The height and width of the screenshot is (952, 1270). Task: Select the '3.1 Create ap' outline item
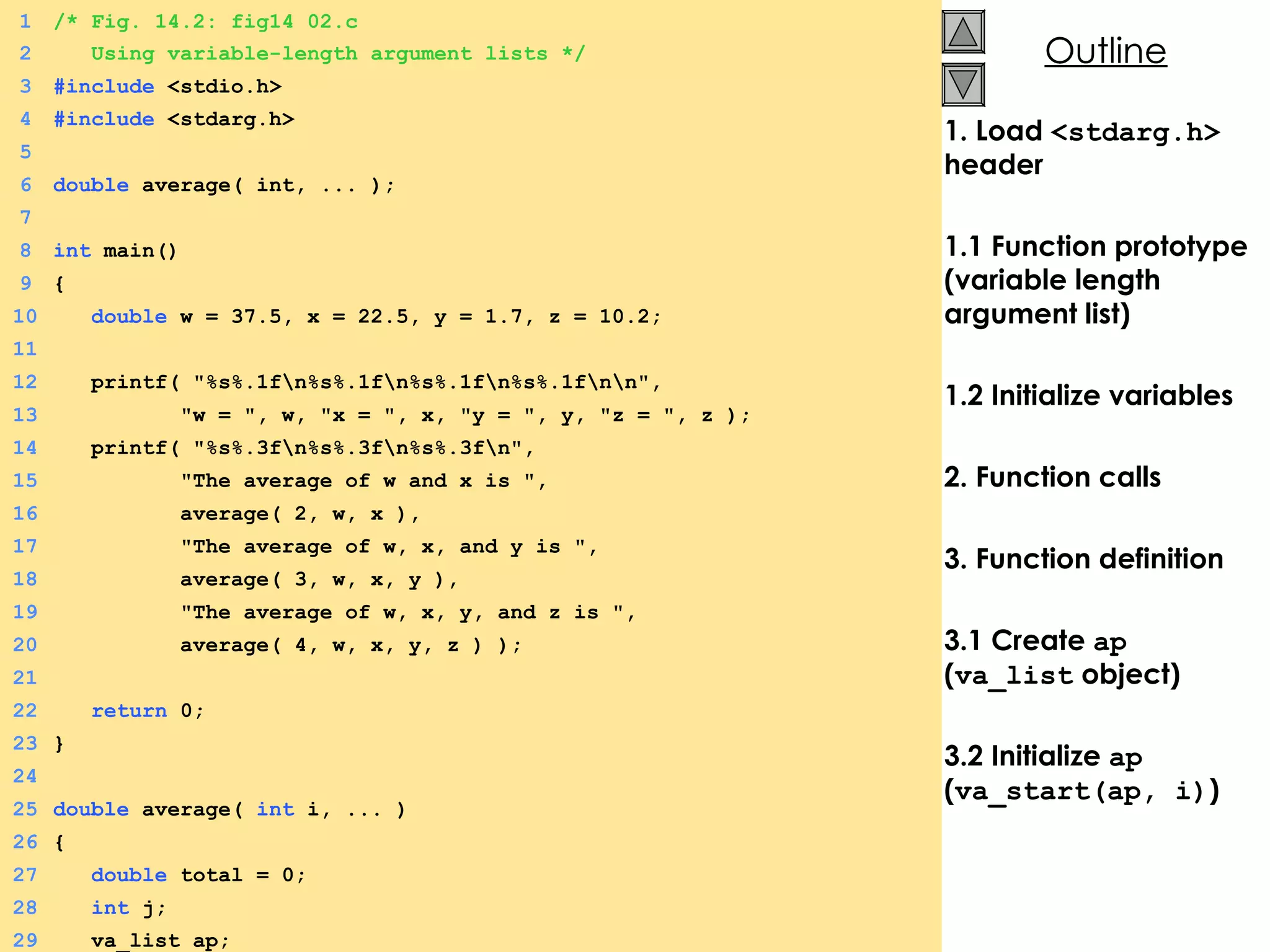point(1062,658)
